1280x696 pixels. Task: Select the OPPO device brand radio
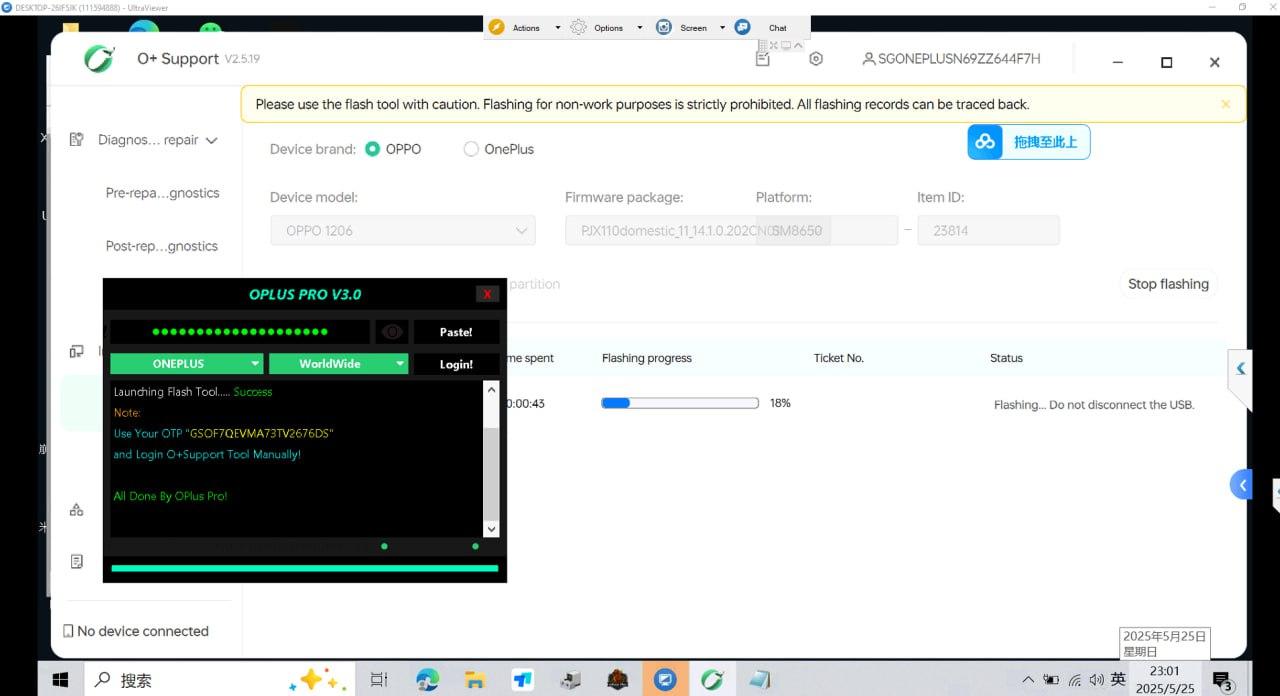(x=373, y=149)
